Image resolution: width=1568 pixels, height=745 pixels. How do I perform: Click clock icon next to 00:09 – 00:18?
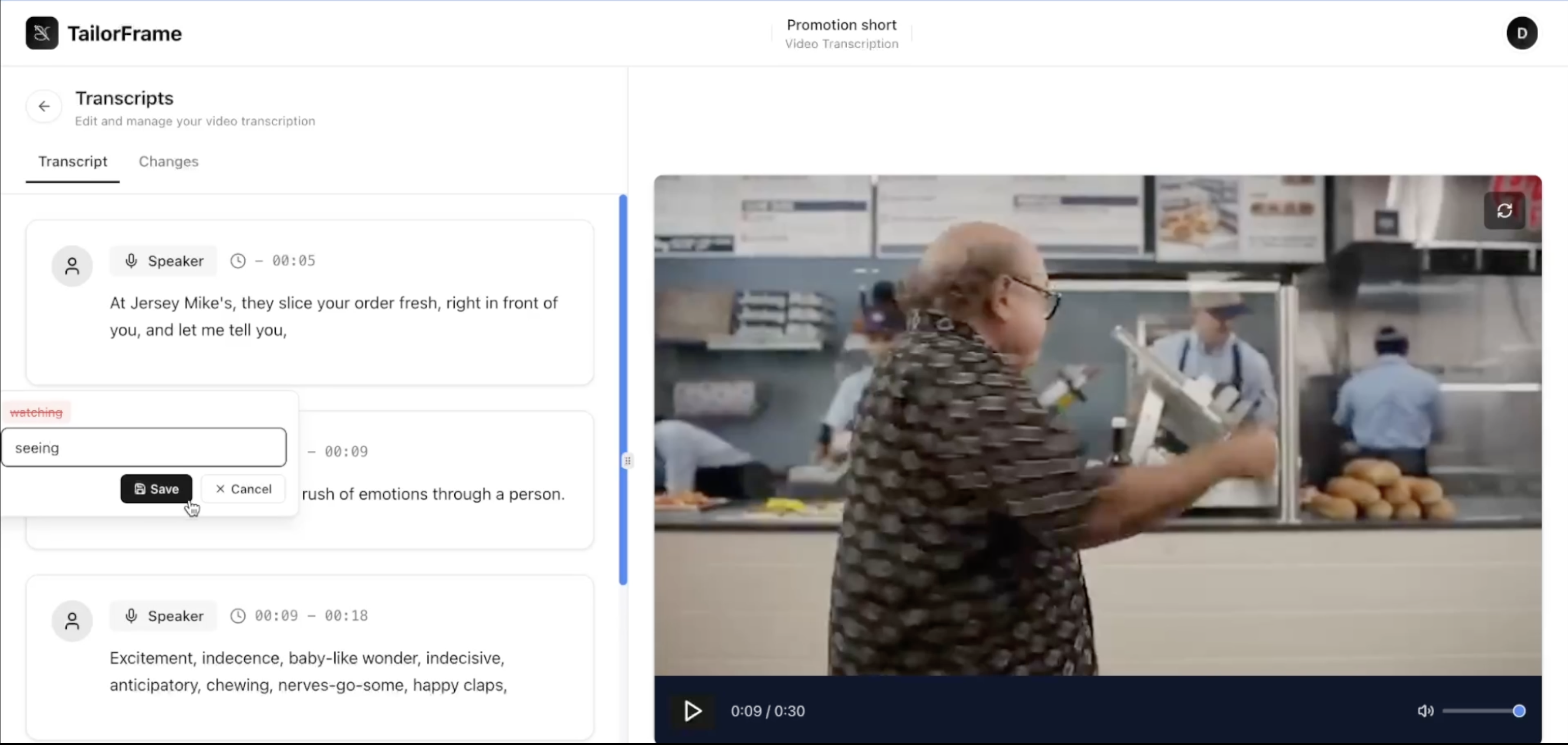tap(238, 616)
